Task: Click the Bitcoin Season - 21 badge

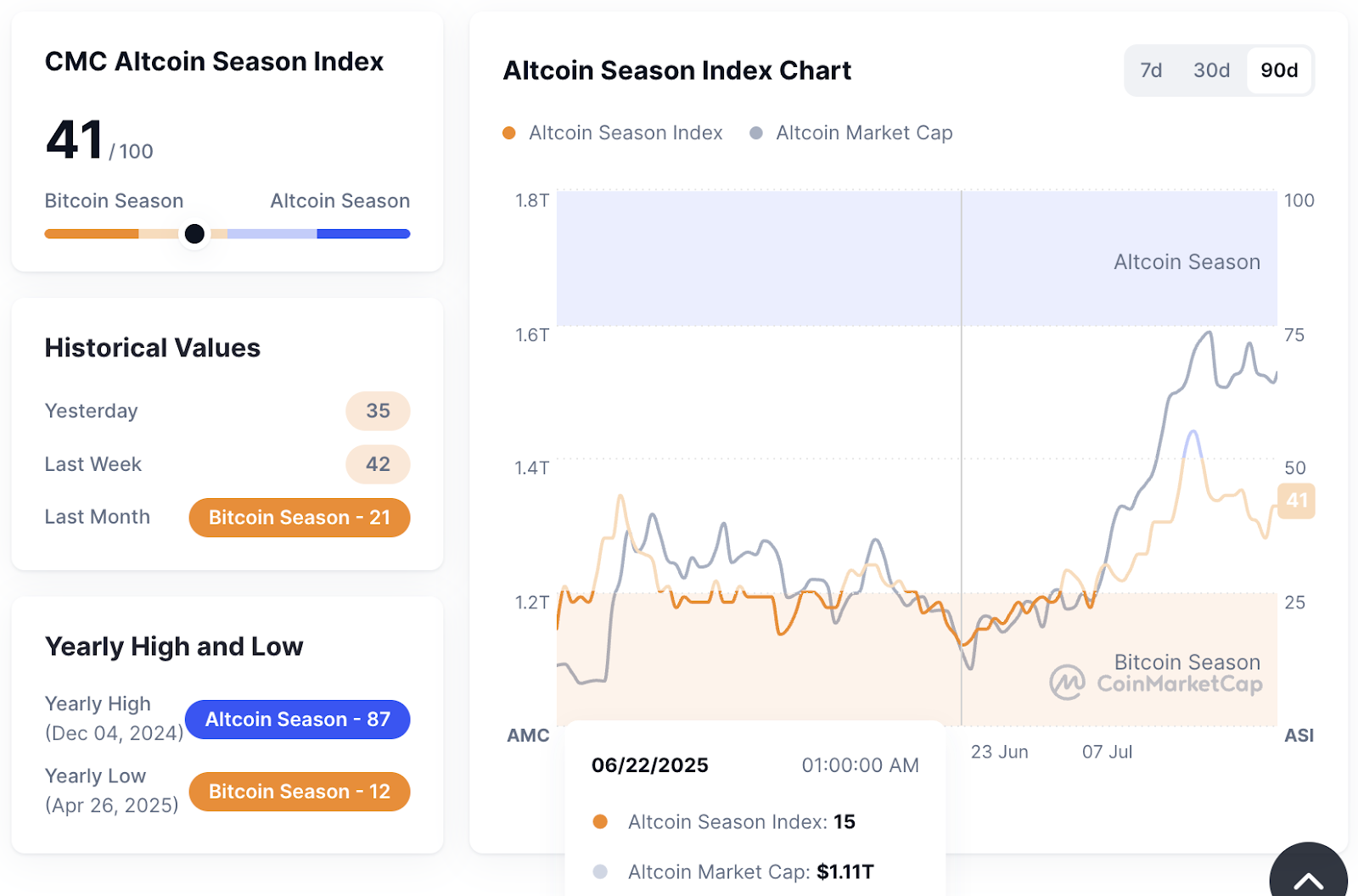Action: point(300,518)
